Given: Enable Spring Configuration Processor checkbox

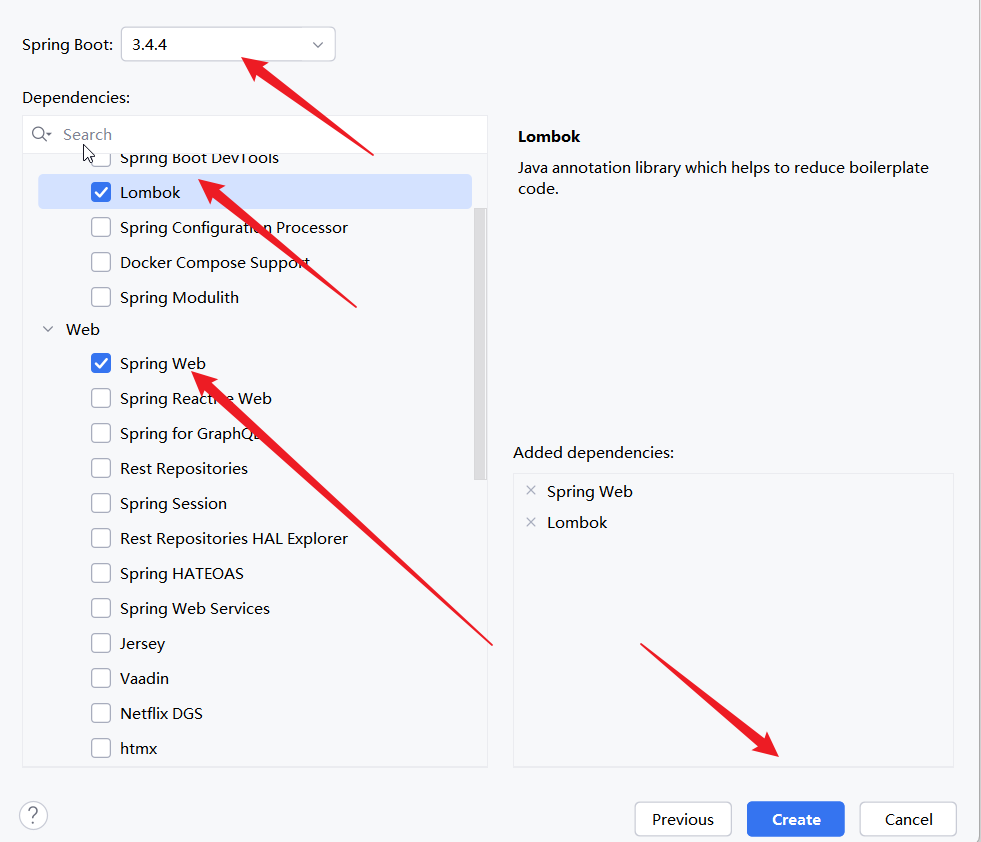Looking at the screenshot, I should click(101, 227).
